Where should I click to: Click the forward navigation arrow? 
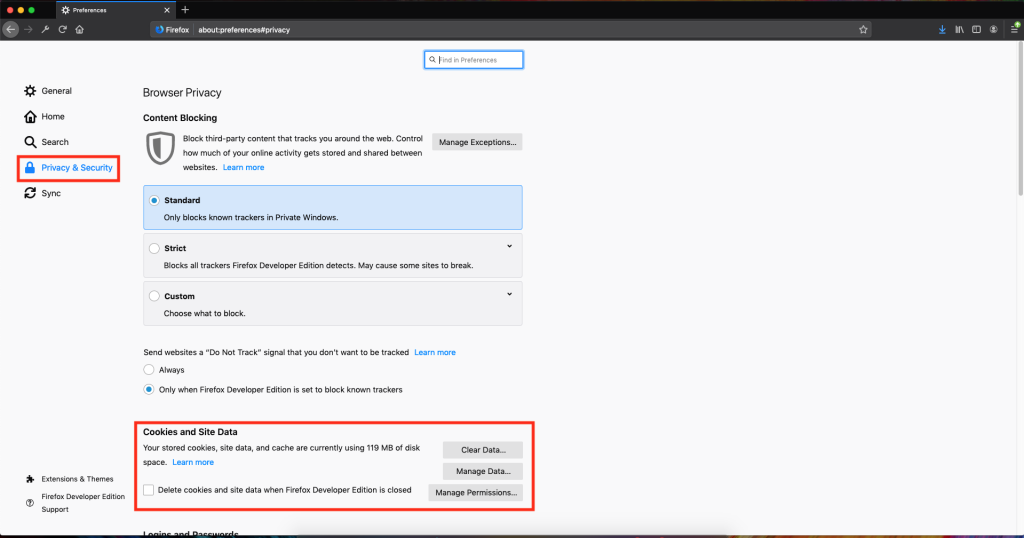coord(28,29)
